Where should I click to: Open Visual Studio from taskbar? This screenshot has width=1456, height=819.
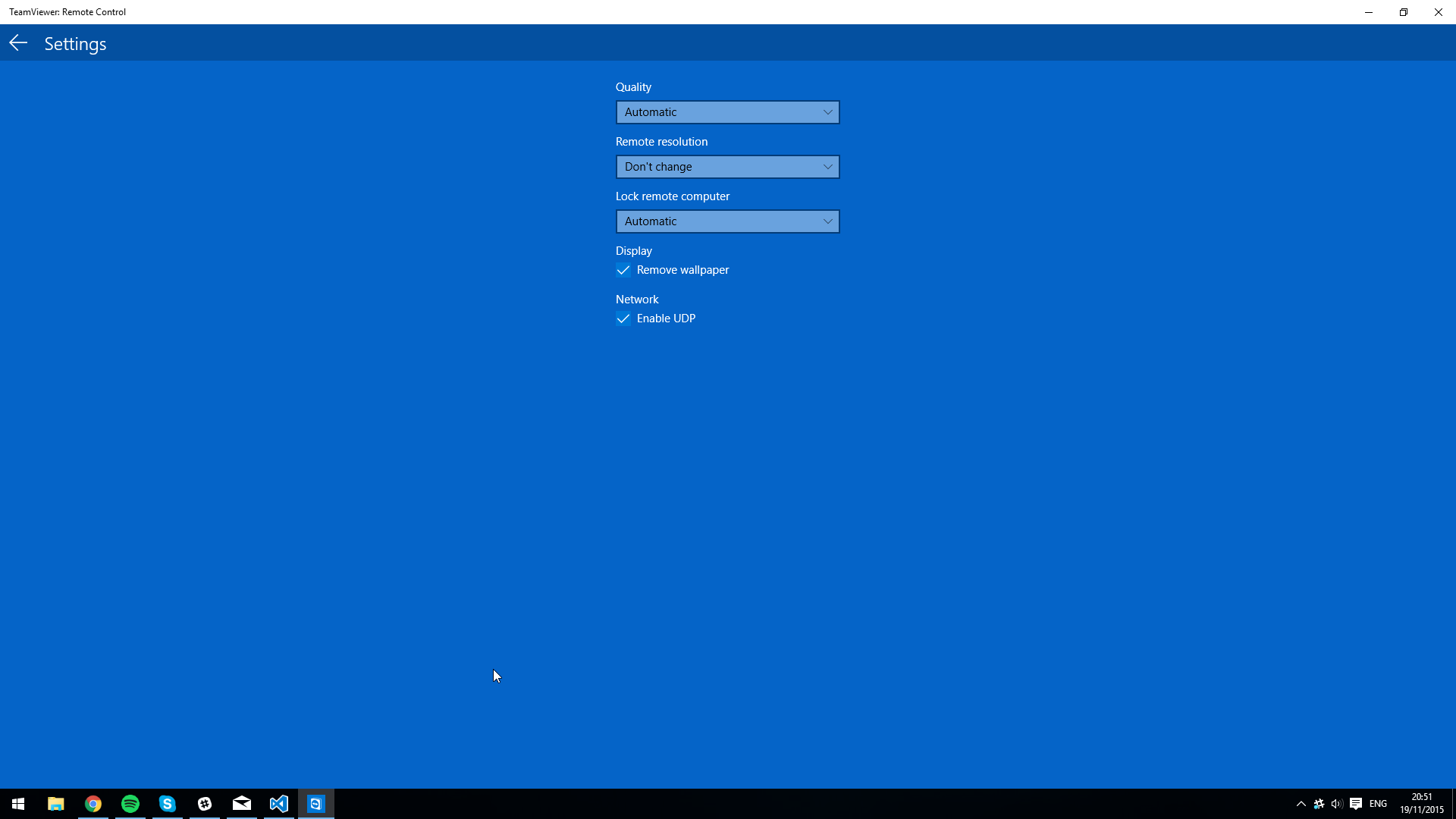(x=278, y=803)
